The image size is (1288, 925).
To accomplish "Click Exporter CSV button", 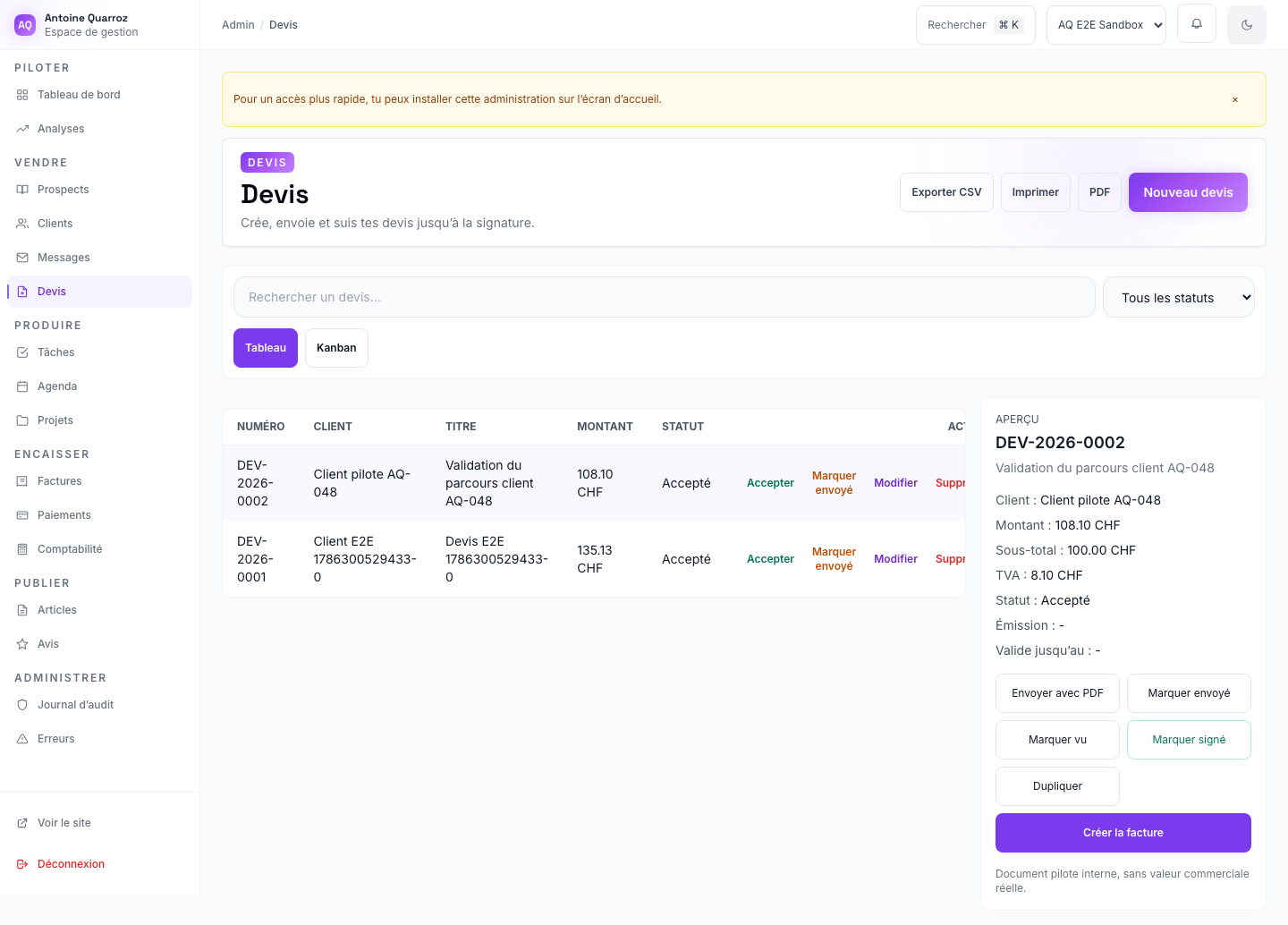I will (946, 192).
